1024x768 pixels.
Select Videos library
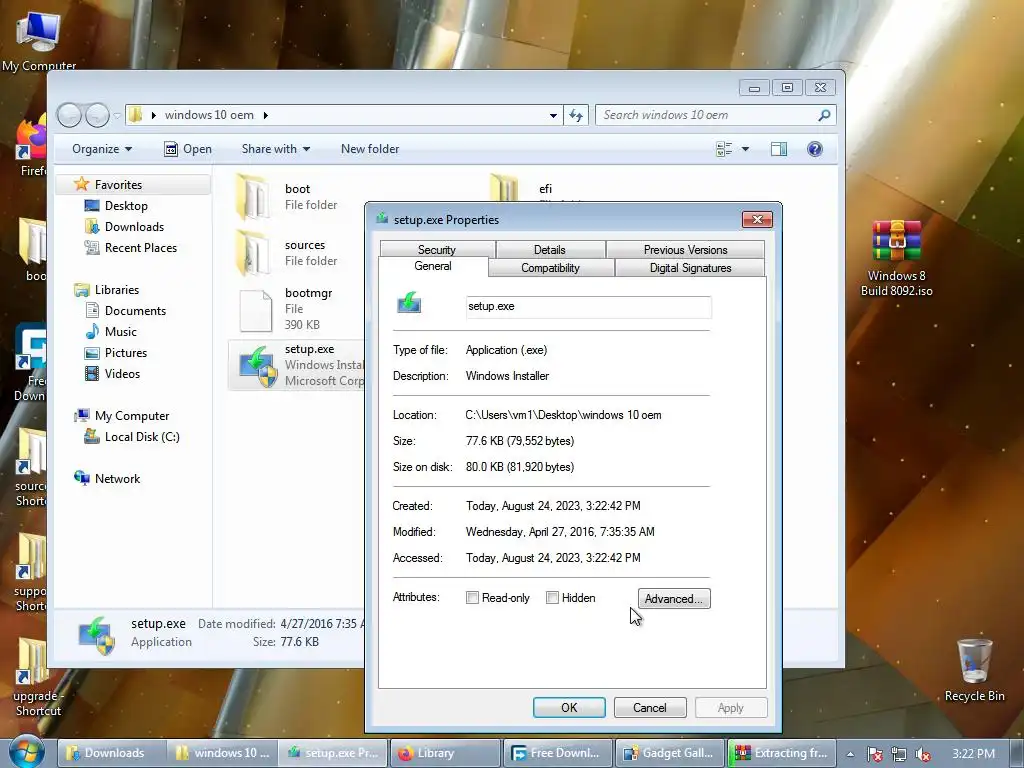[122, 374]
